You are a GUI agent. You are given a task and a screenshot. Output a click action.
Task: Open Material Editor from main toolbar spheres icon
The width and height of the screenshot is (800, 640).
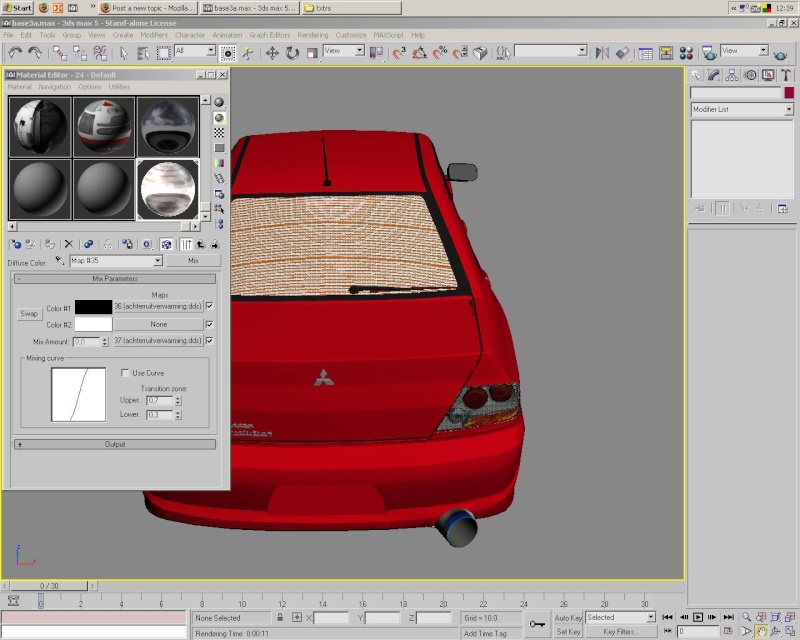pyautogui.click(x=686, y=53)
